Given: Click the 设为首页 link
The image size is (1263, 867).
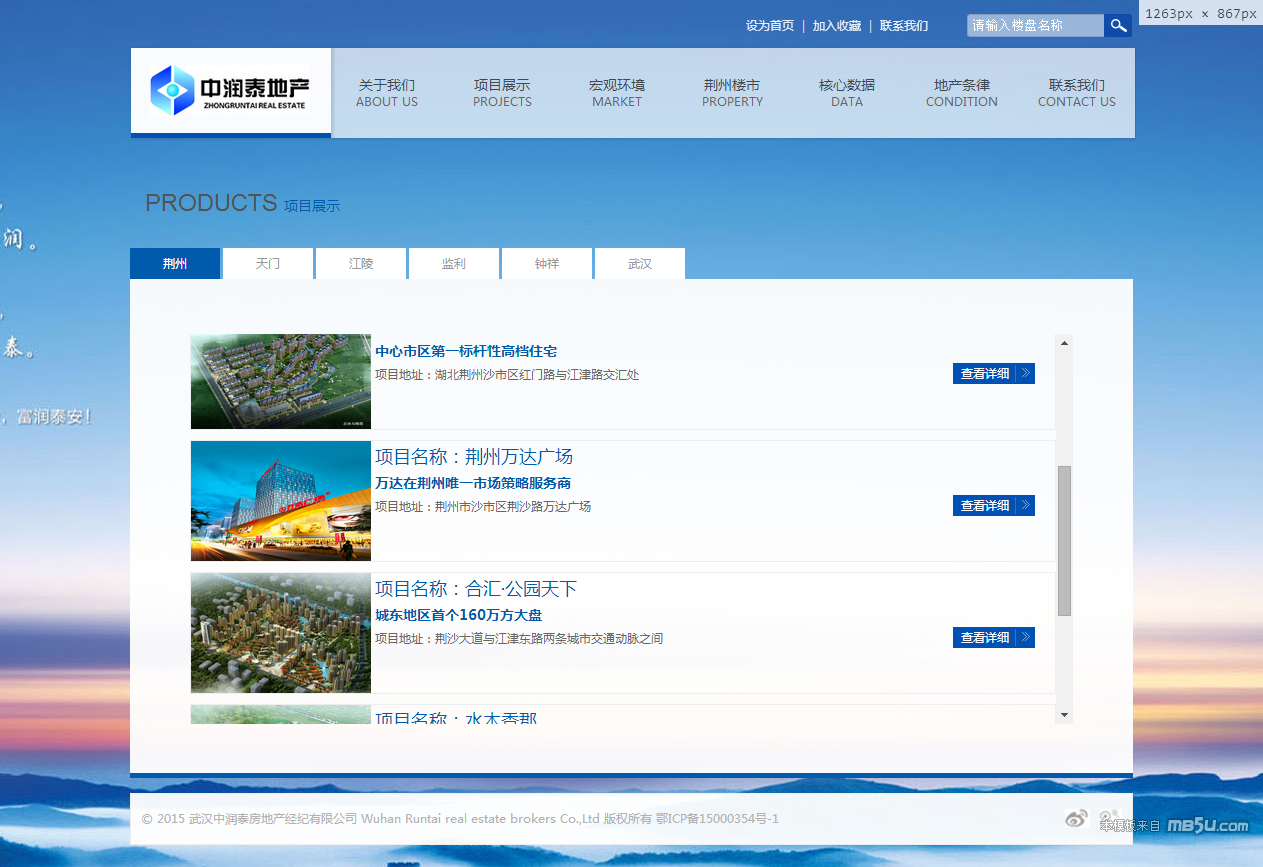Looking at the screenshot, I should pos(770,26).
